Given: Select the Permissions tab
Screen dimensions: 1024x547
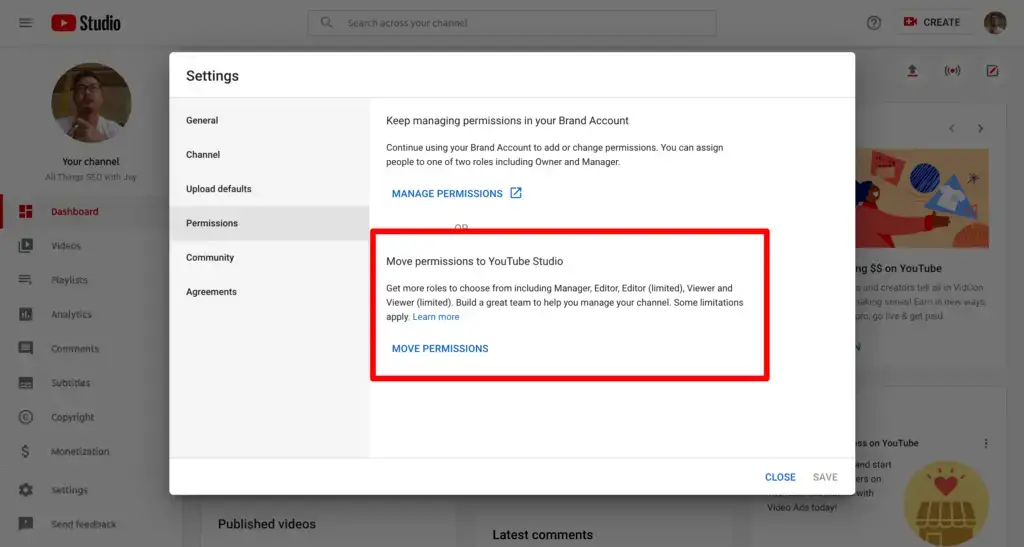Looking at the screenshot, I should (x=269, y=223).
